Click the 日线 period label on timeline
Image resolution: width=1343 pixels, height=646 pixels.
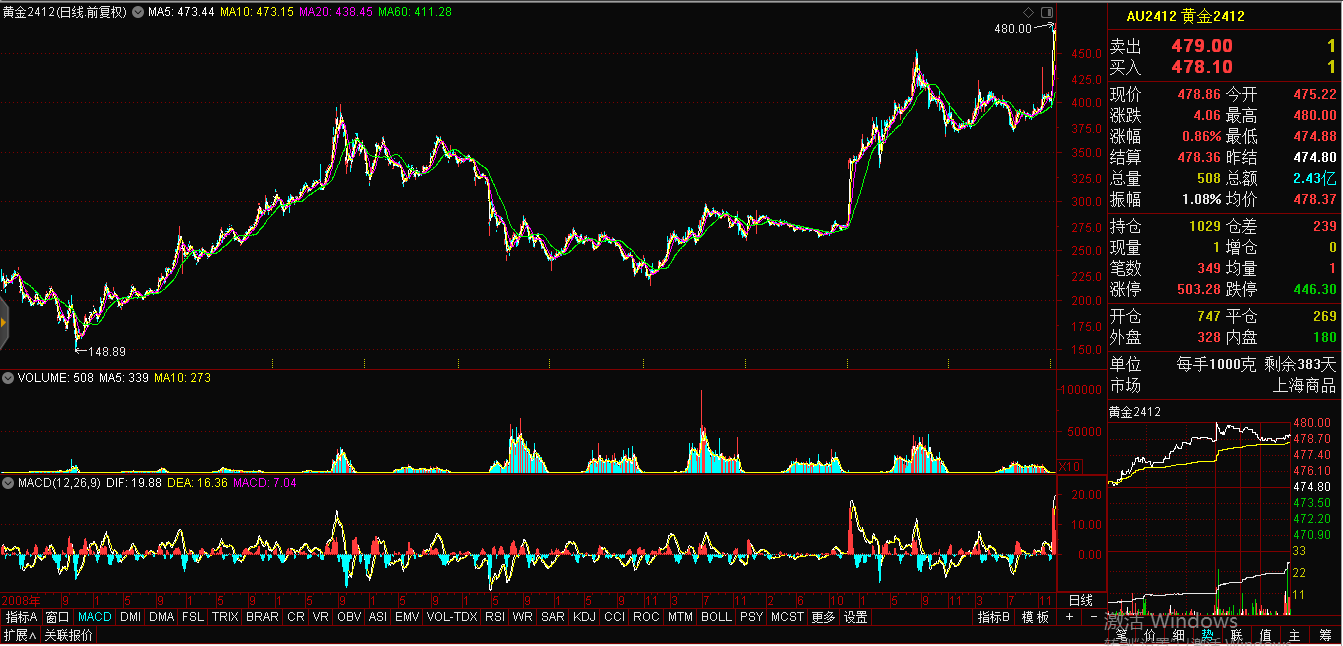pos(1081,600)
